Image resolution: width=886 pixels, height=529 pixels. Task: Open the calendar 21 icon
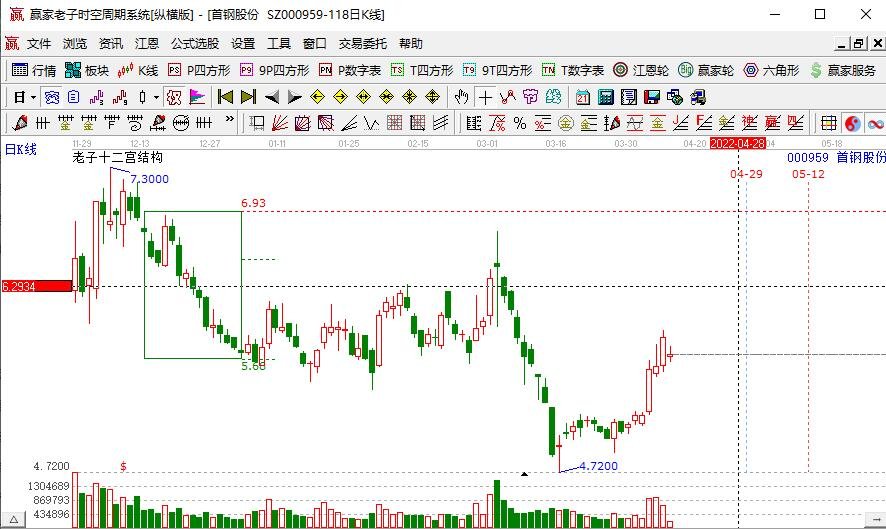[x=583, y=98]
